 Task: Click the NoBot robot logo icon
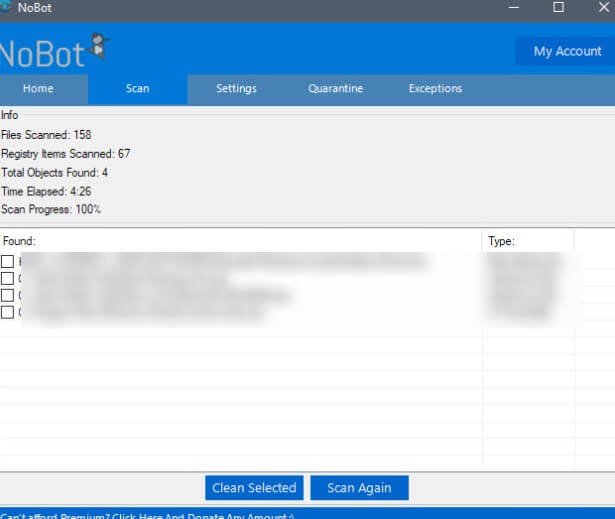[99, 46]
